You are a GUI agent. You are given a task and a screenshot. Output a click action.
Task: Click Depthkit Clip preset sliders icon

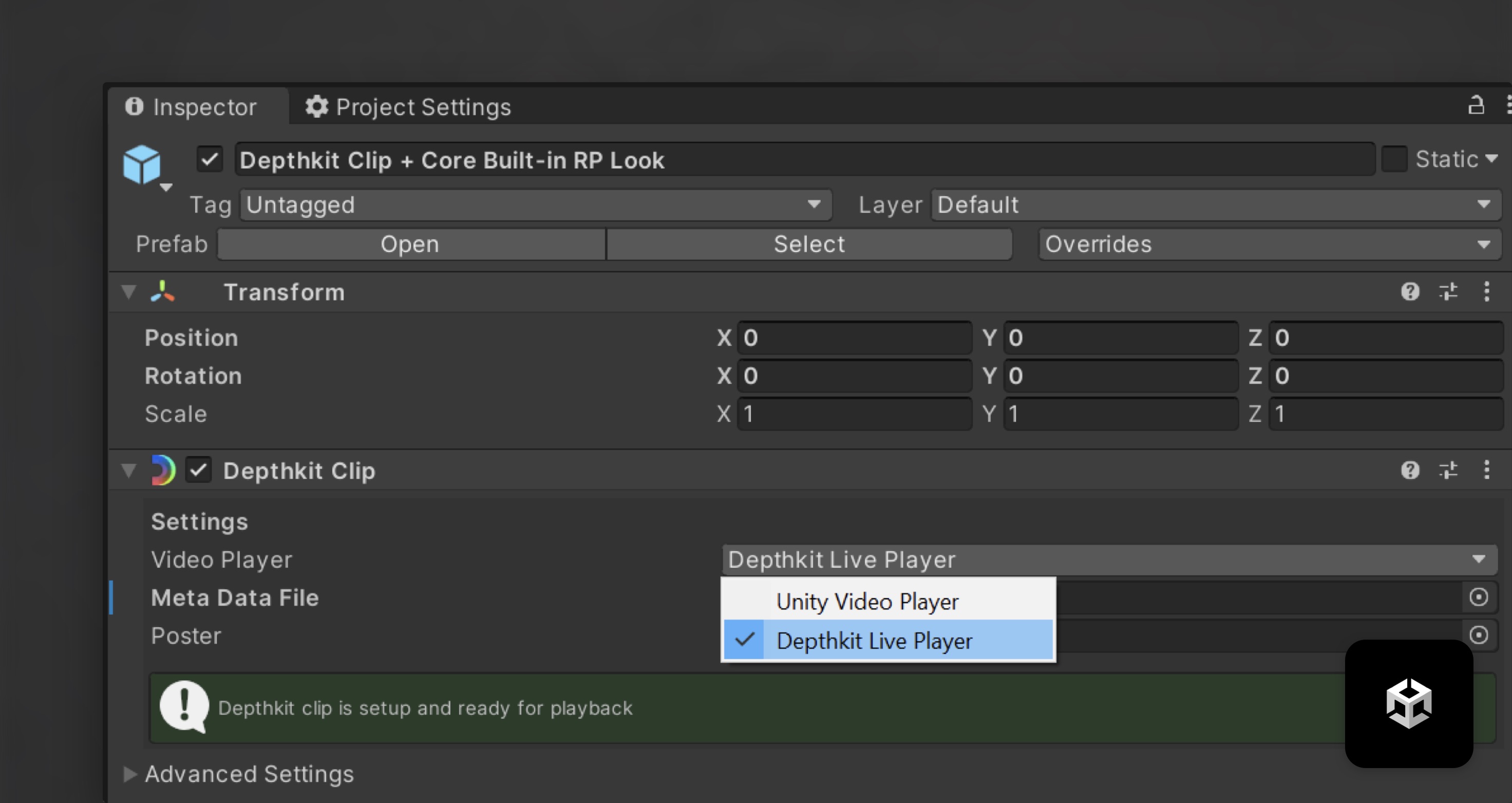pyautogui.click(x=1448, y=470)
